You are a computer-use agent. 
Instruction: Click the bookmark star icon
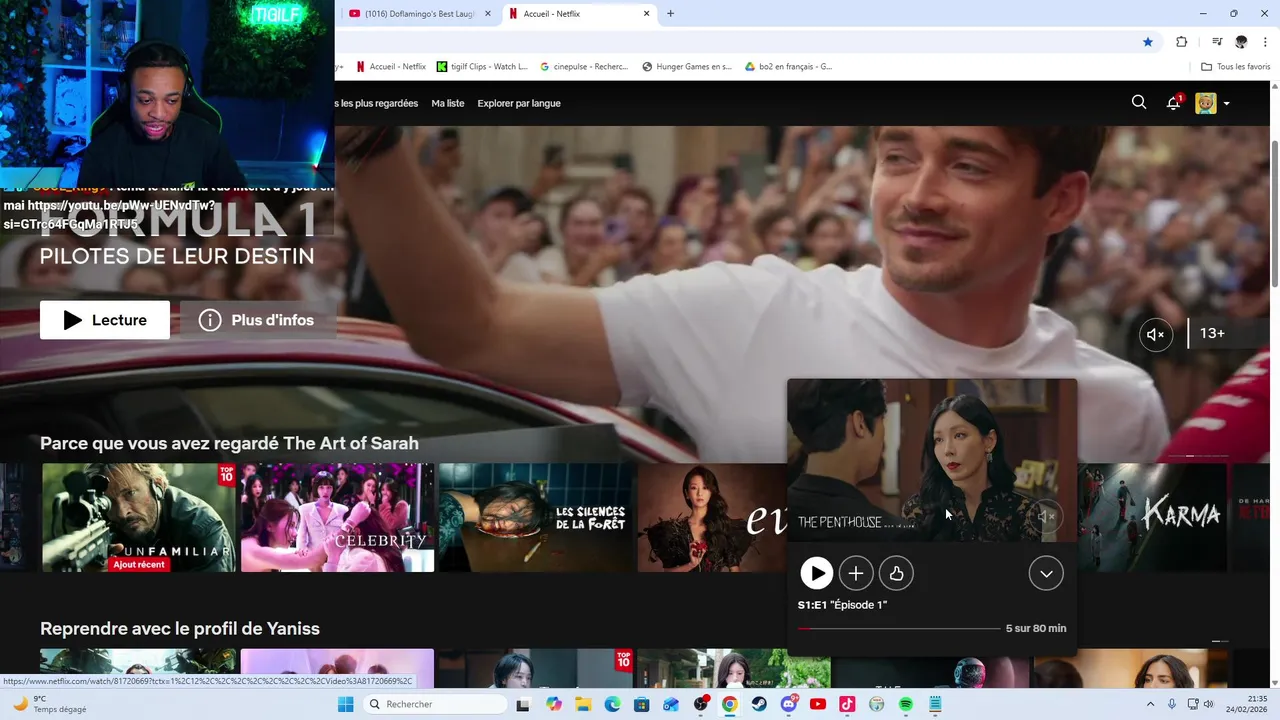pos(1148,41)
